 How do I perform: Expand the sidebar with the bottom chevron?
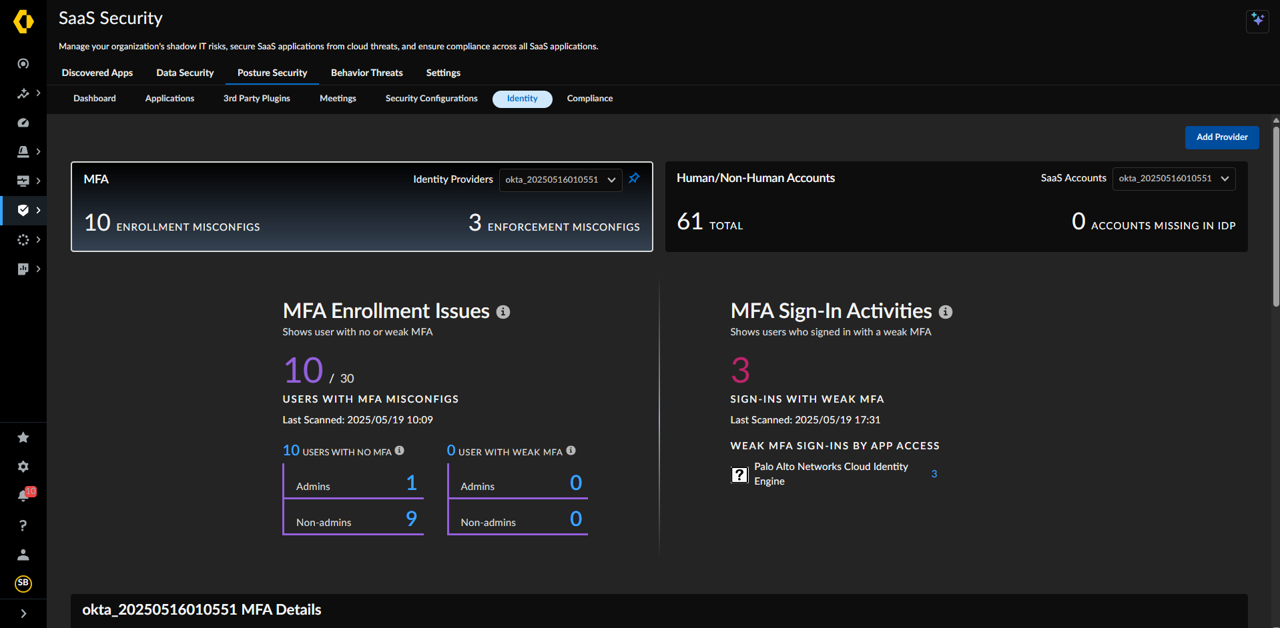(23, 613)
